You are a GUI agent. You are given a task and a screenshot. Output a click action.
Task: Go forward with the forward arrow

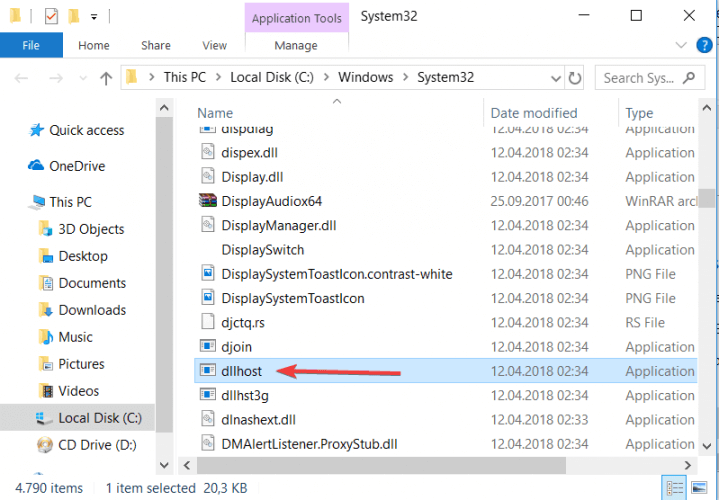tap(56, 78)
